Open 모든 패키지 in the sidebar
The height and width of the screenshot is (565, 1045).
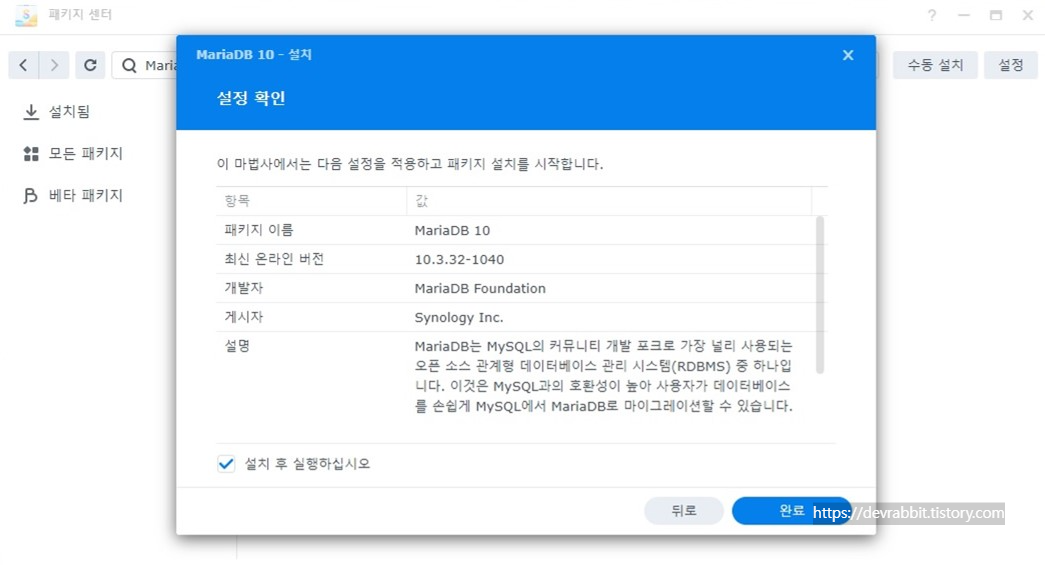[x=86, y=154]
